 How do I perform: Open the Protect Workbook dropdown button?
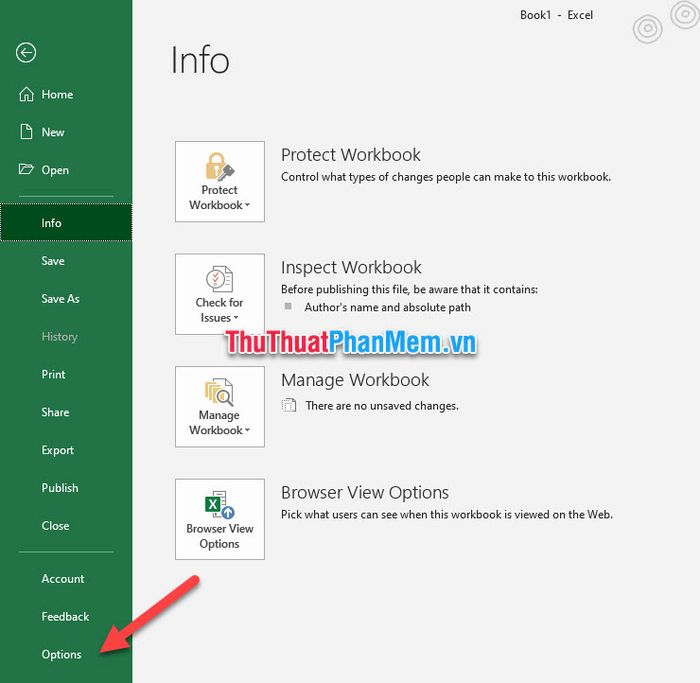220,182
